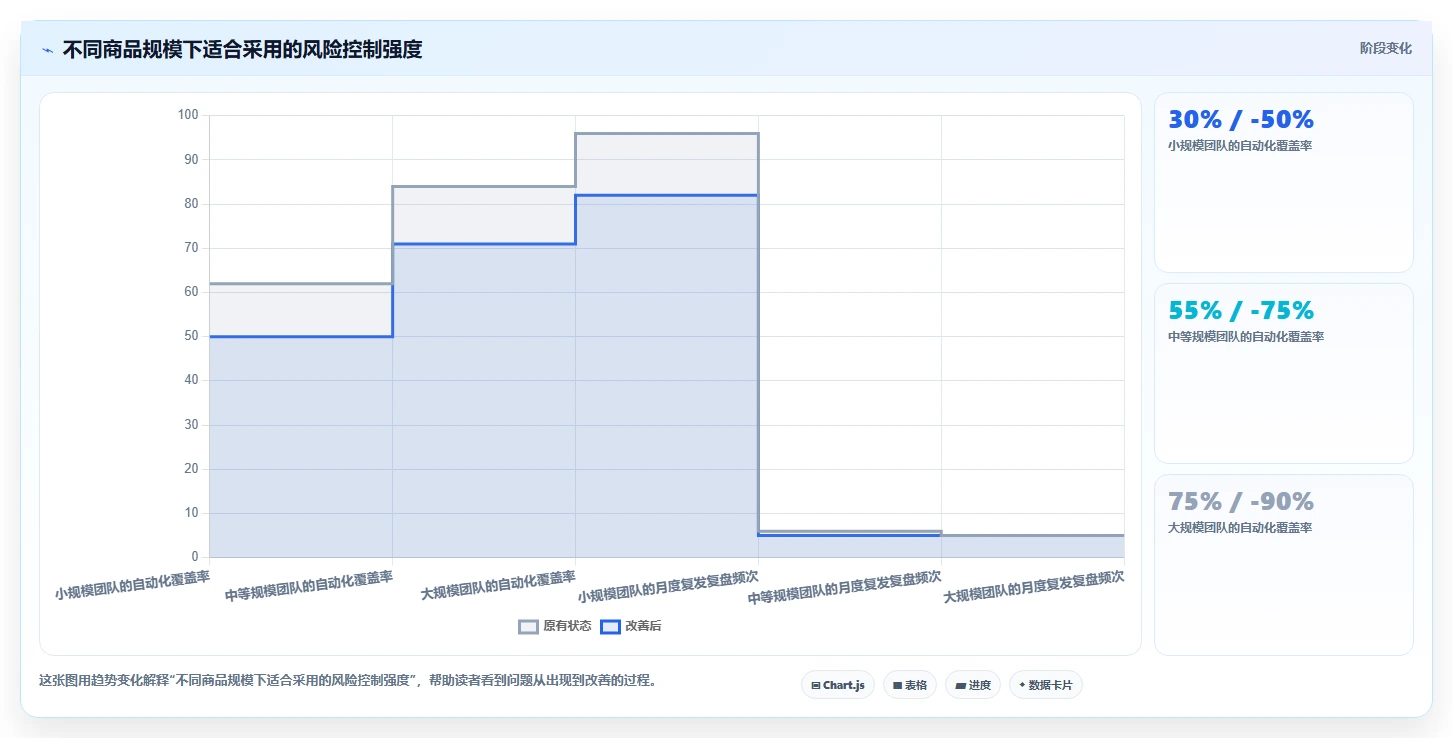Click x-axis label 小规模团队的月度复发复盘频次
The height and width of the screenshot is (738, 1453).
click(x=668, y=587)
